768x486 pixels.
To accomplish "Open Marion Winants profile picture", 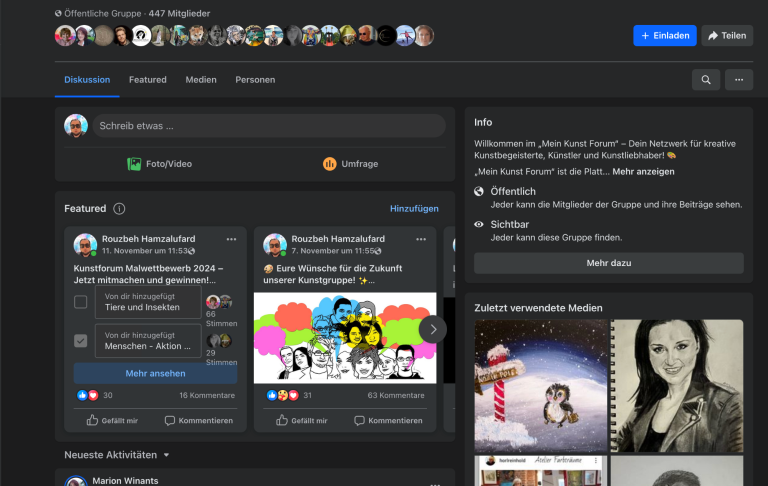I will (76, 481).
